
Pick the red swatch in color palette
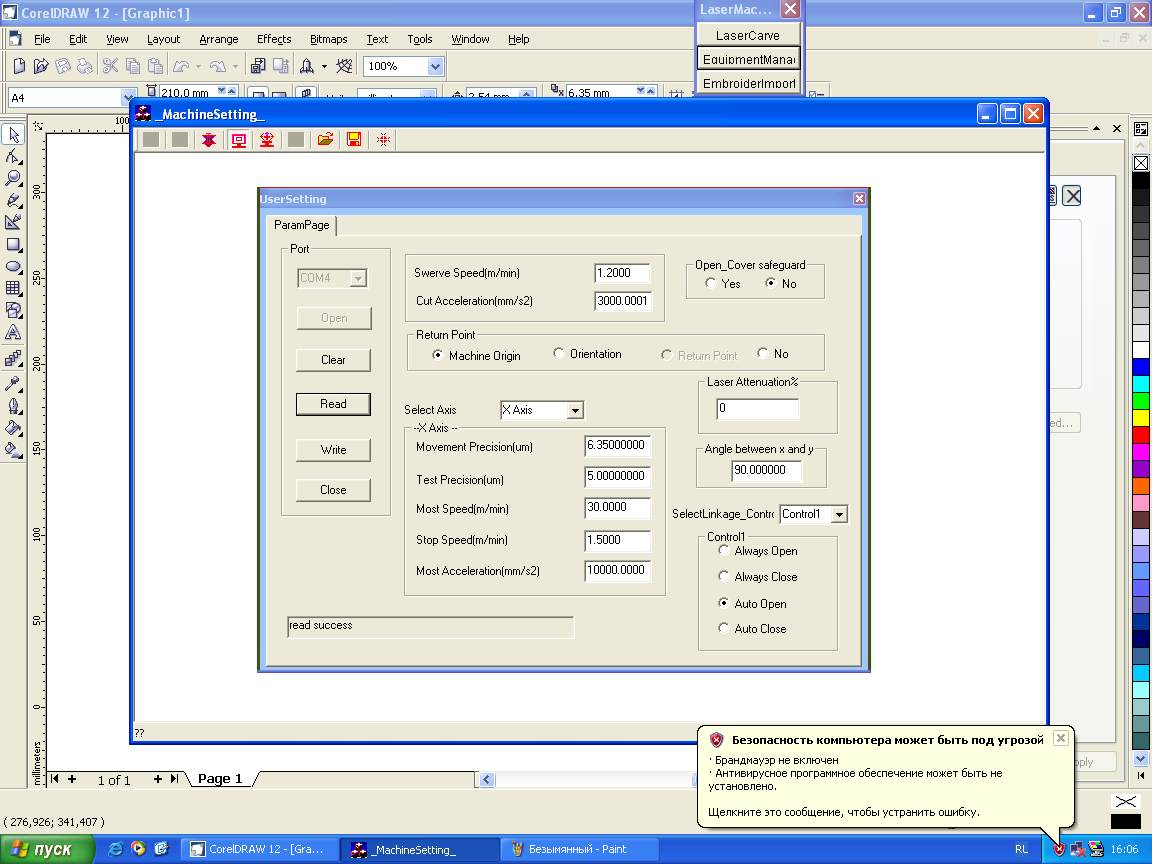[1141, 434]
